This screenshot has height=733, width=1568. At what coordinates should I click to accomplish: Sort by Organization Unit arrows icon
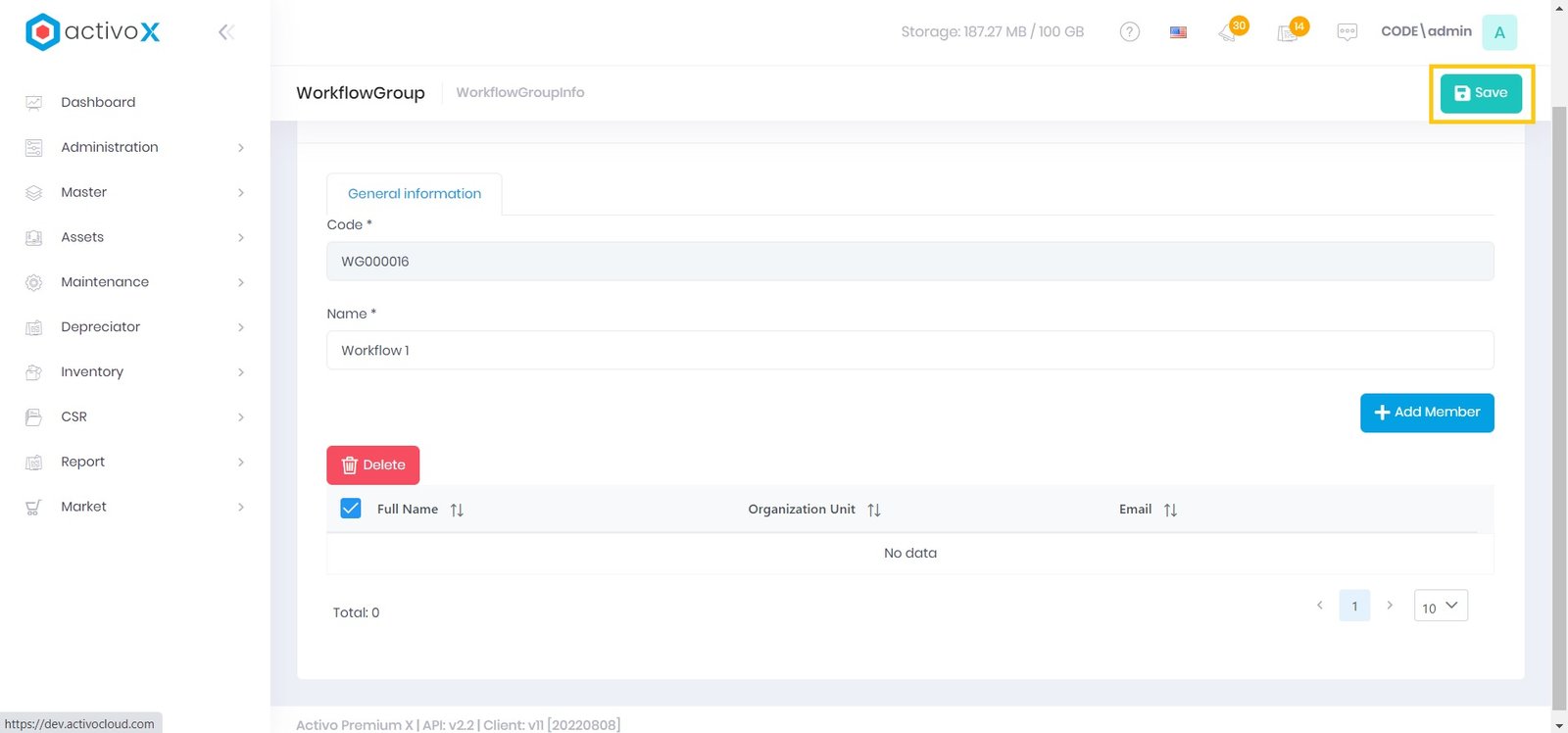[874, 510]
